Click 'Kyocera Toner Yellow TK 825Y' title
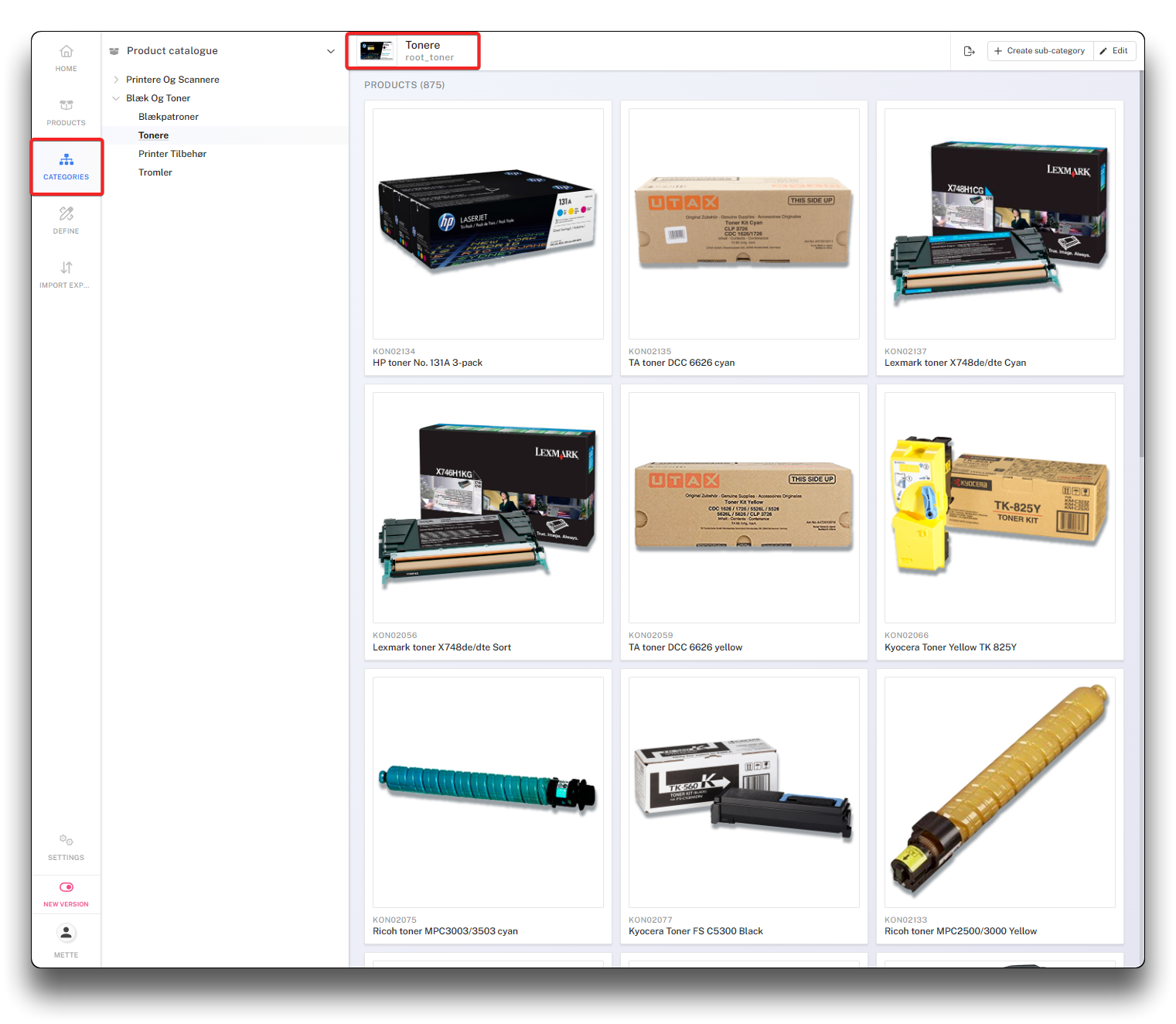The width and height of the screenshot is (1176, 1024). click(951, 647)
